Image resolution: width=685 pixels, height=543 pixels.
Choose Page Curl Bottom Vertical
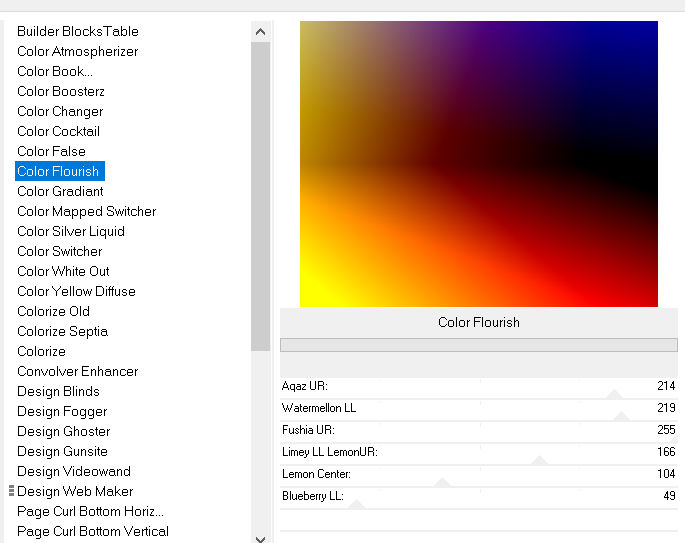click(92, 531)
